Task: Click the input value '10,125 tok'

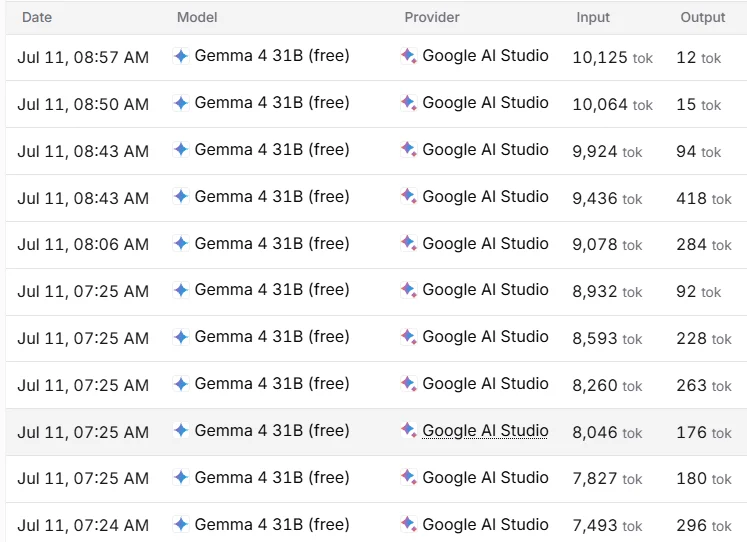Action: click(x=612, y=58)
